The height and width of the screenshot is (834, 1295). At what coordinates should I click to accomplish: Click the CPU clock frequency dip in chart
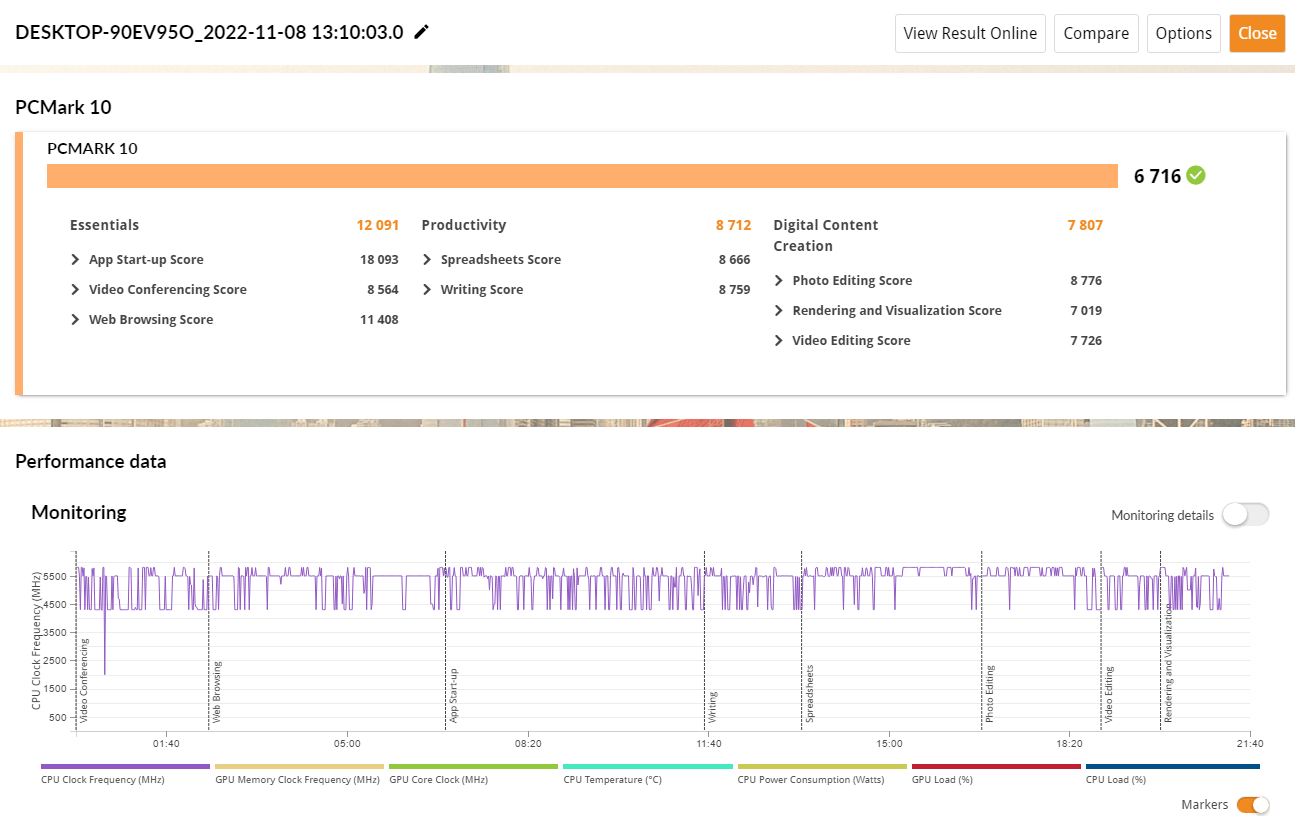[104, 640]
